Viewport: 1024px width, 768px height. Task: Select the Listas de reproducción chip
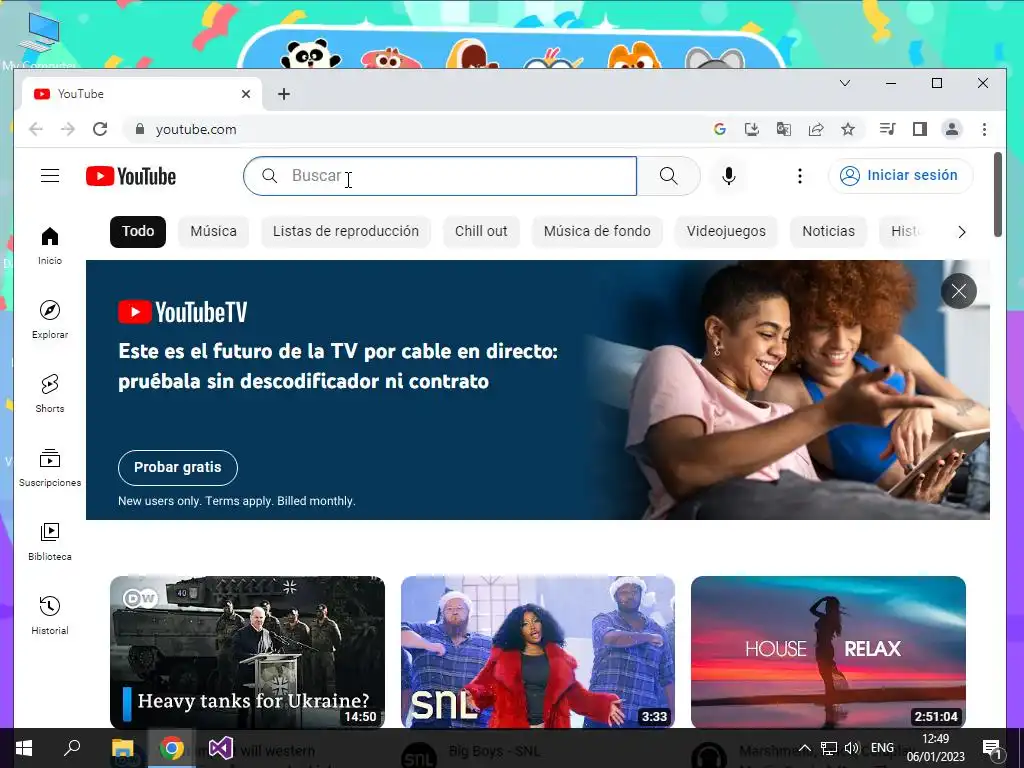(x=345, y=231)
